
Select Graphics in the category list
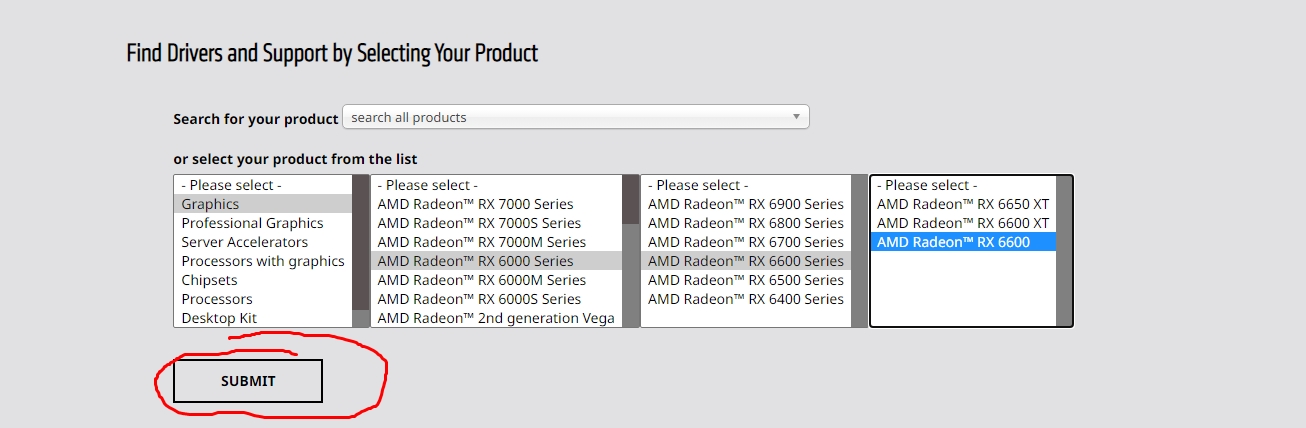tap(210, 204)
